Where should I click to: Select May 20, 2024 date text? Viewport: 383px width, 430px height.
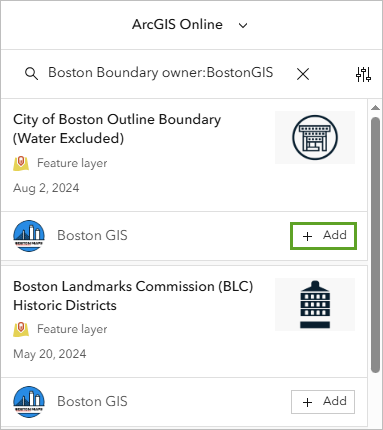(50, 354)
